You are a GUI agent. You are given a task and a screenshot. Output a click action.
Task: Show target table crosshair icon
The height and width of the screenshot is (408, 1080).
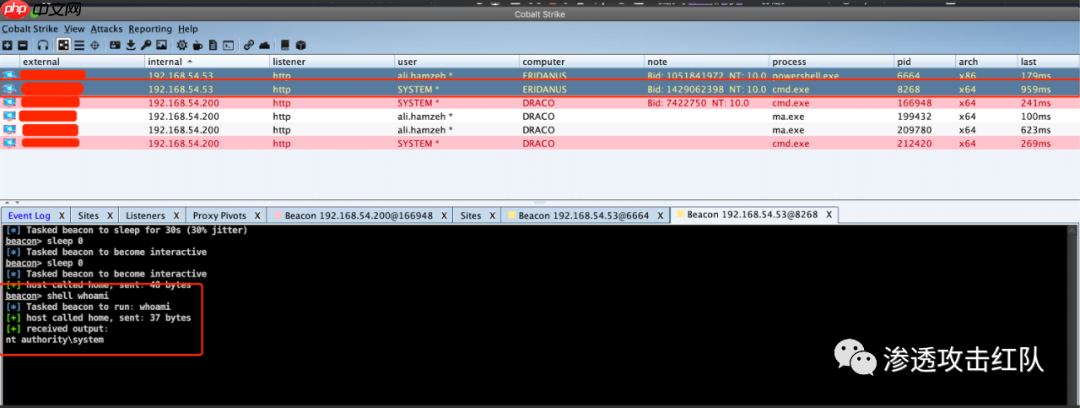coord(95,45)
